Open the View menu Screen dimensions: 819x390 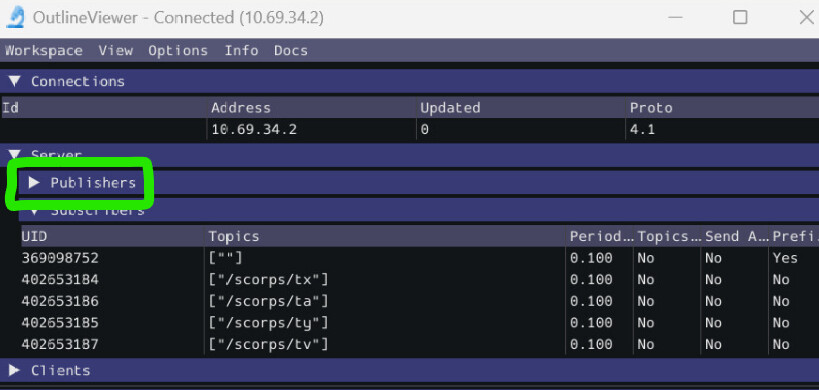pyautogui.click(x=115, y=51)
